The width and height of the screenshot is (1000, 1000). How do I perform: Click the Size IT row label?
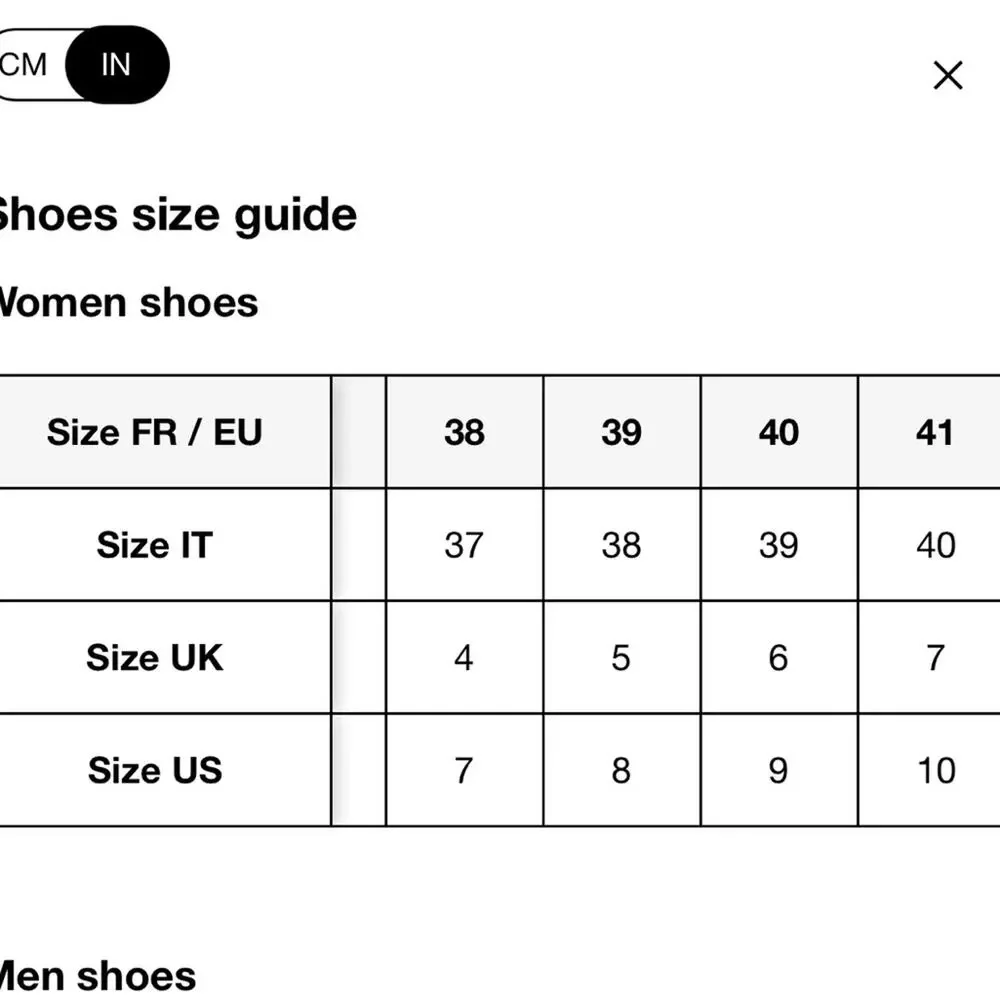[154, 545]
